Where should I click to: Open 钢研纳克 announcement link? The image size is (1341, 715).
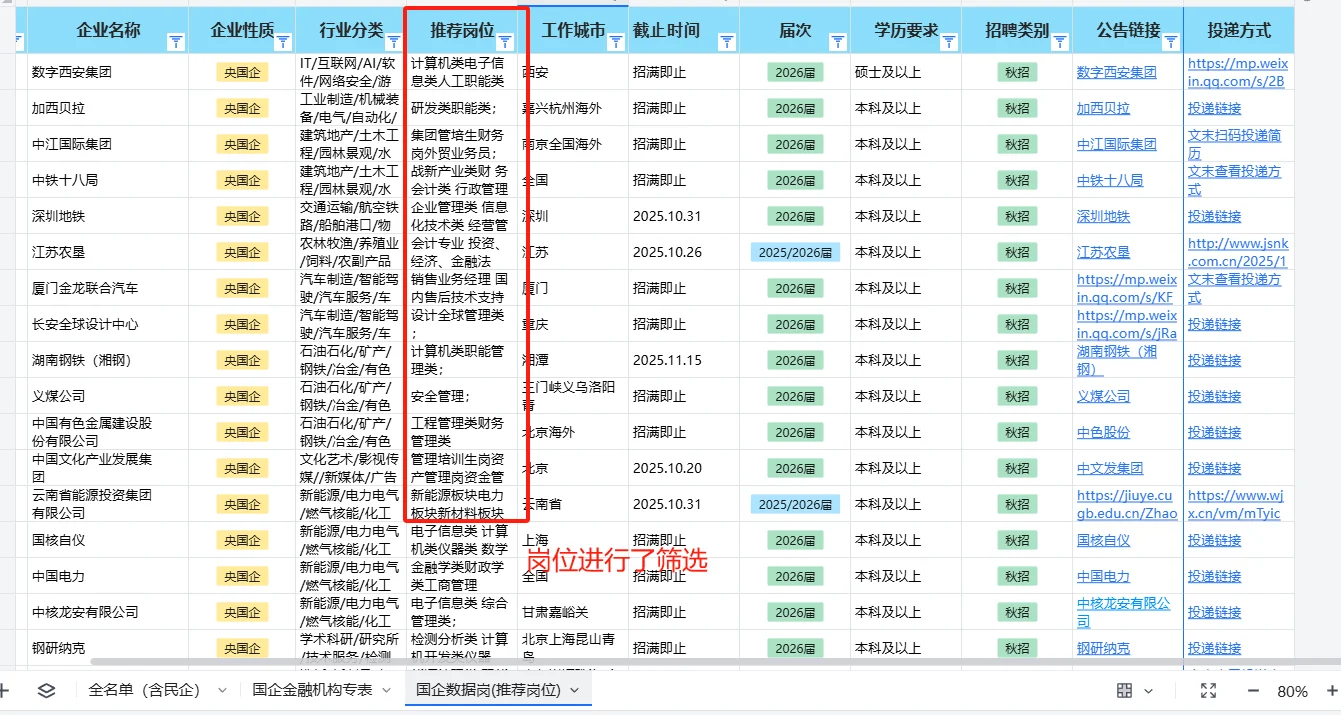1103,648
